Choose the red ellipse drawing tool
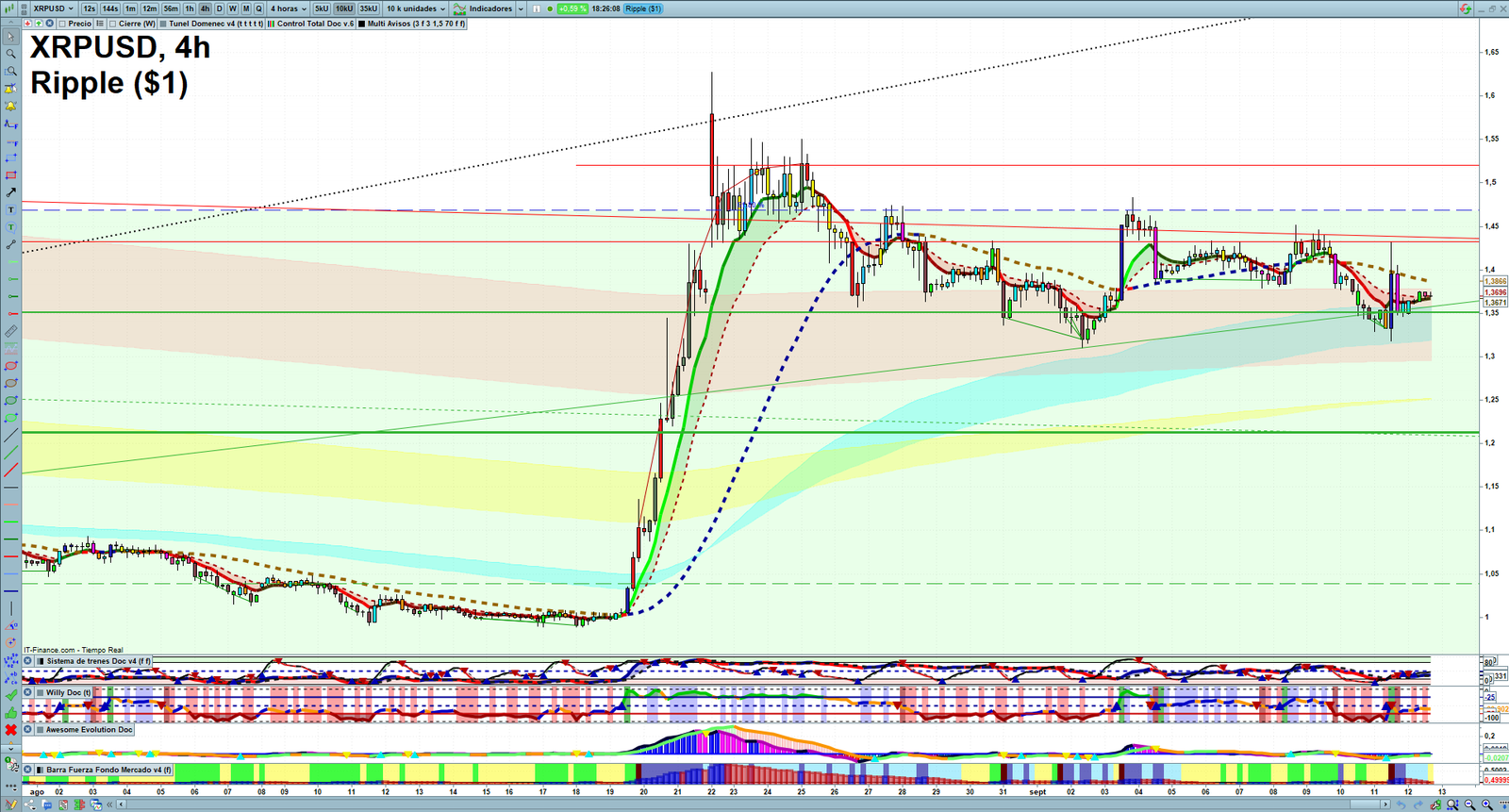 tap(11, 365)
